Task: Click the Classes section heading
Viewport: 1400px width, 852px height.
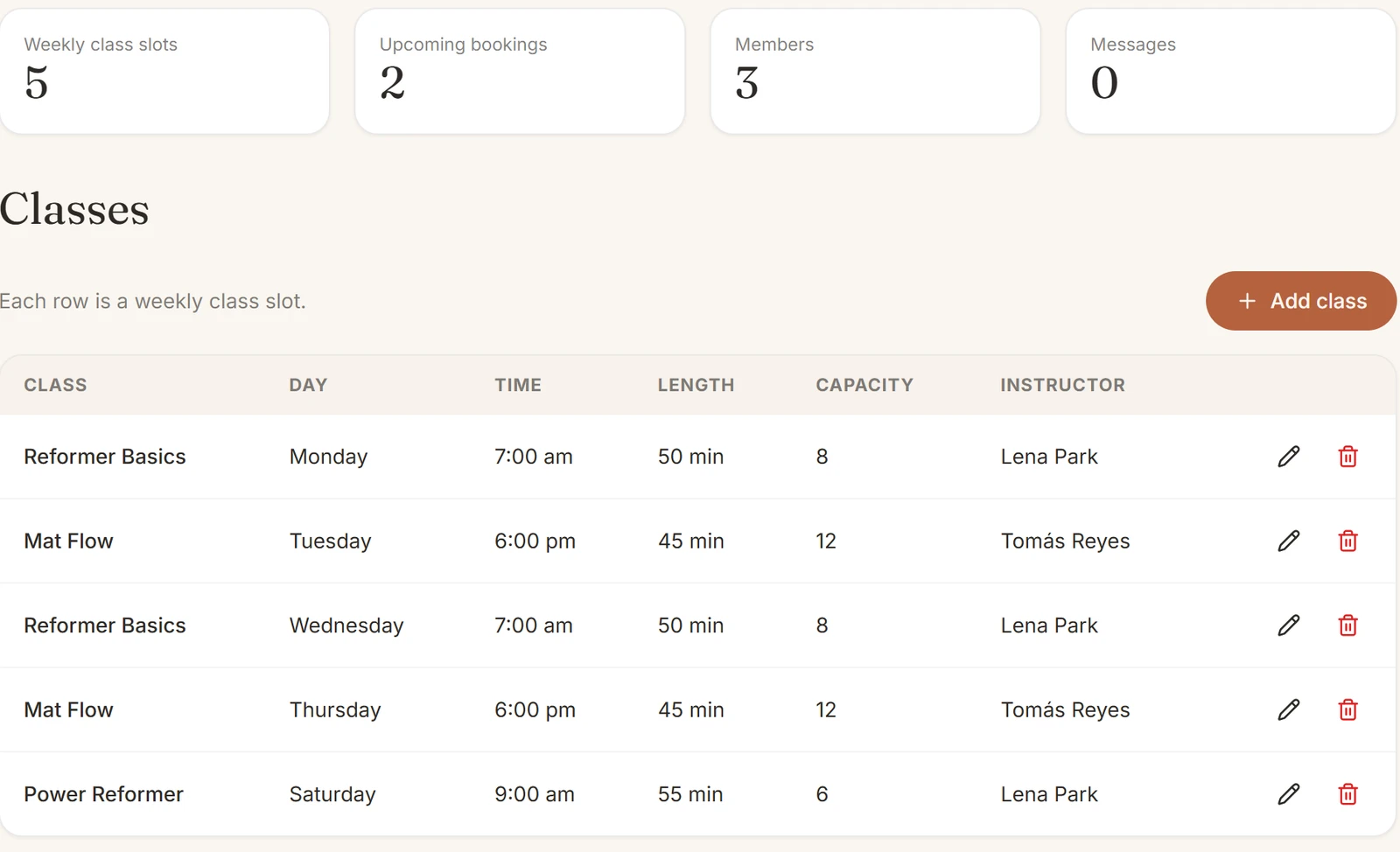Action: 74,209
